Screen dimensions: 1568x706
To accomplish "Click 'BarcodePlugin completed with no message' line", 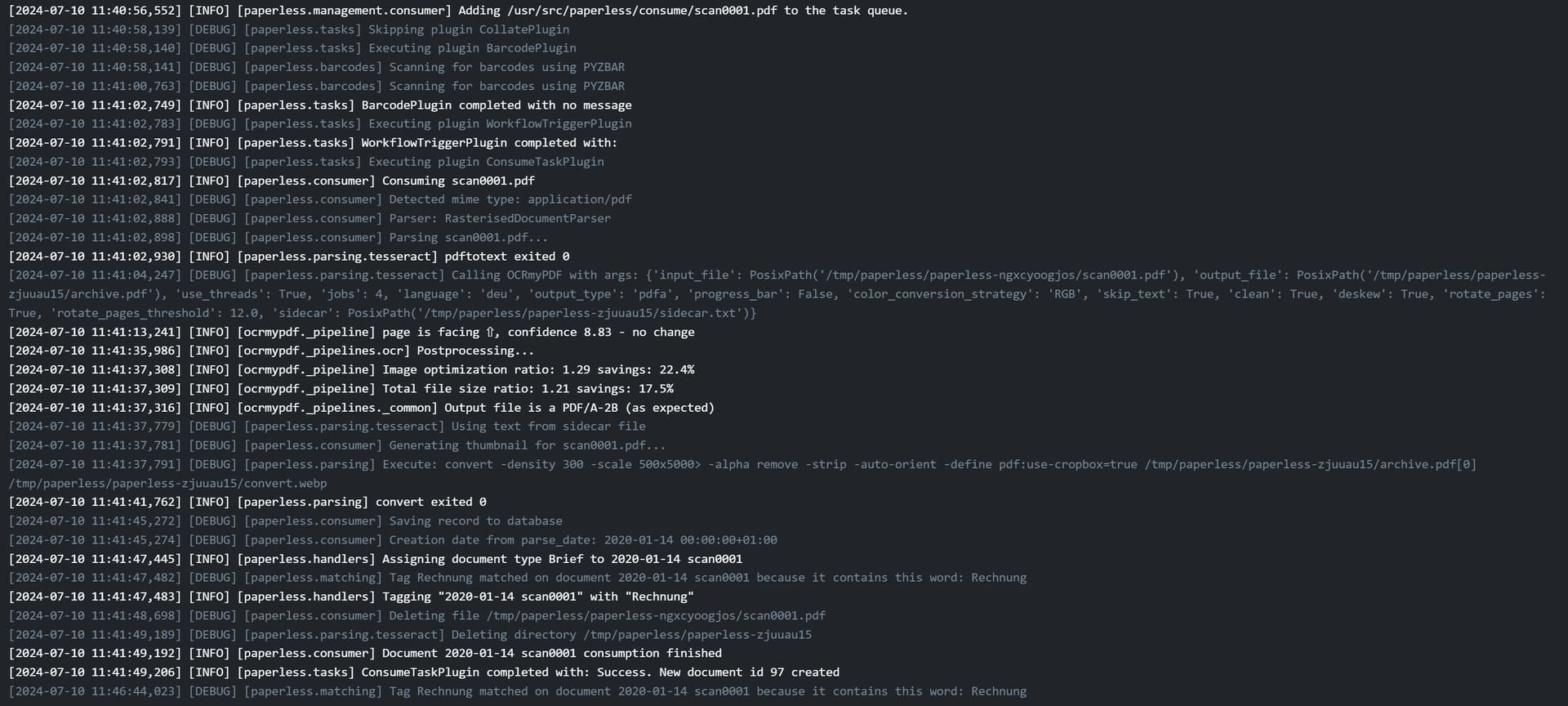I will pos(320,105).
